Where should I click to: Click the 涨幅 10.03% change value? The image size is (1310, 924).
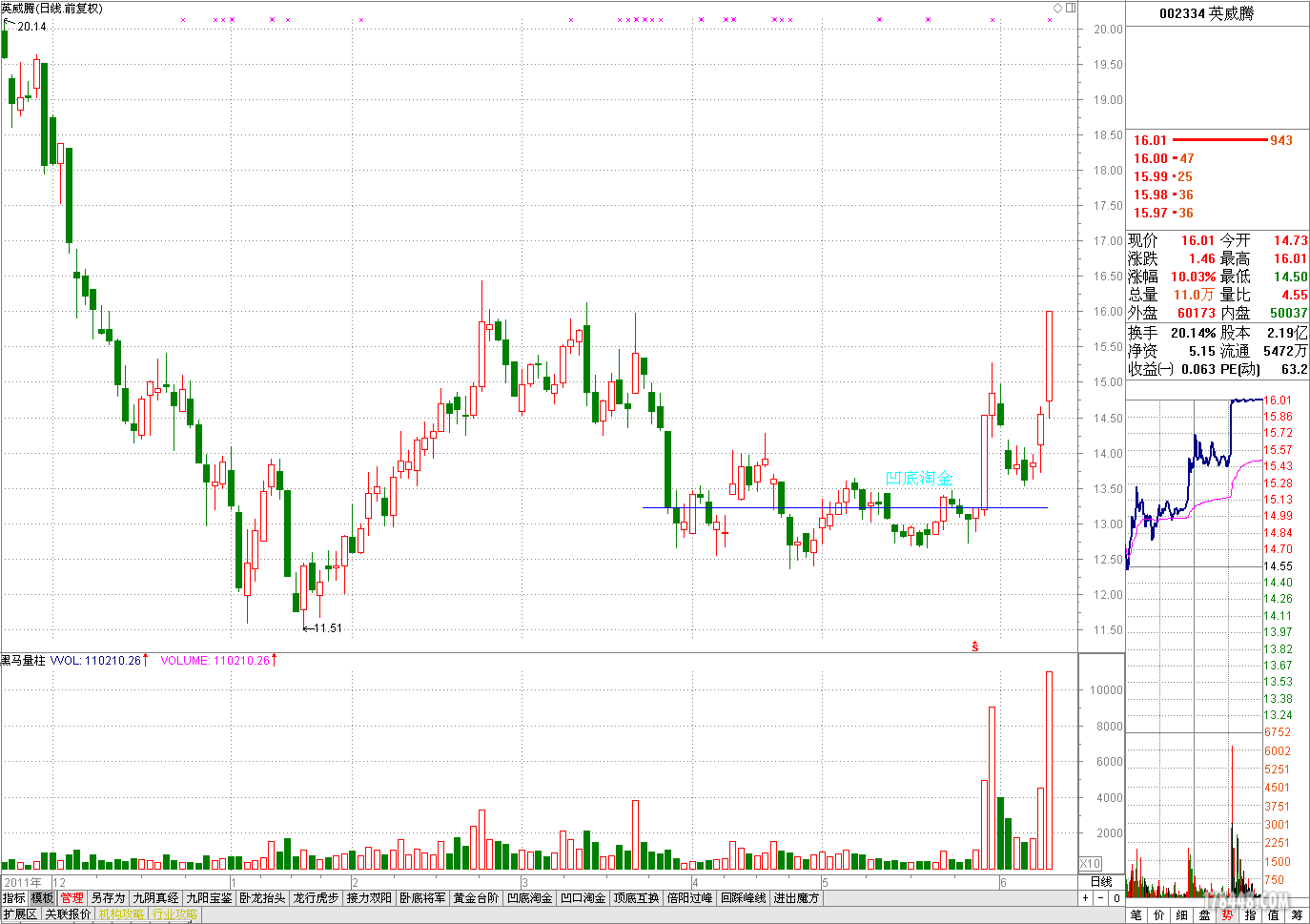(1193, 277)
